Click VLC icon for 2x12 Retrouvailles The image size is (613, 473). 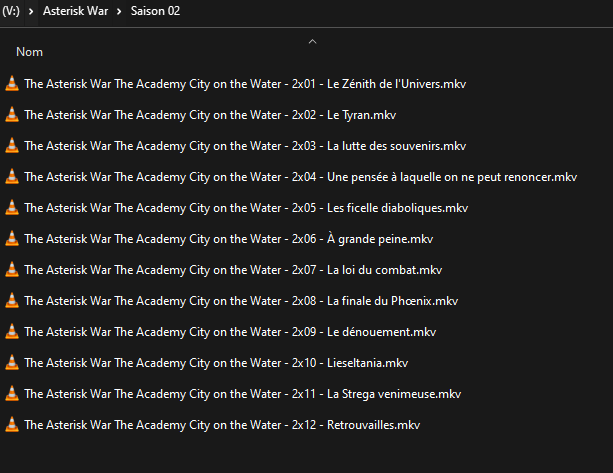pyautogui.click(x=12, y=425)
